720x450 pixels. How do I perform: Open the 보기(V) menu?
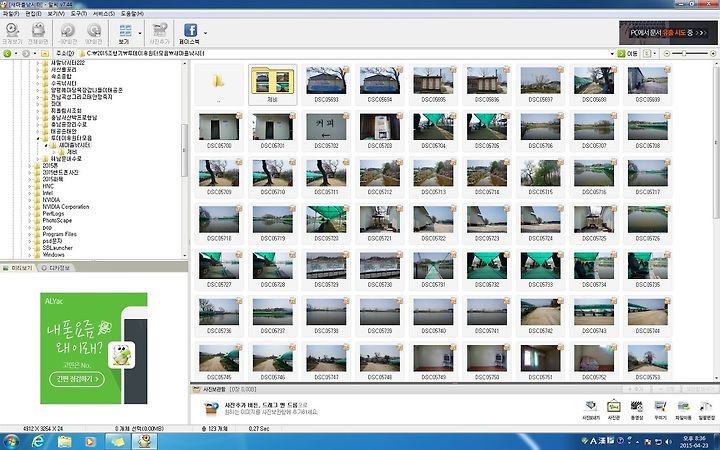click(56, 14)
